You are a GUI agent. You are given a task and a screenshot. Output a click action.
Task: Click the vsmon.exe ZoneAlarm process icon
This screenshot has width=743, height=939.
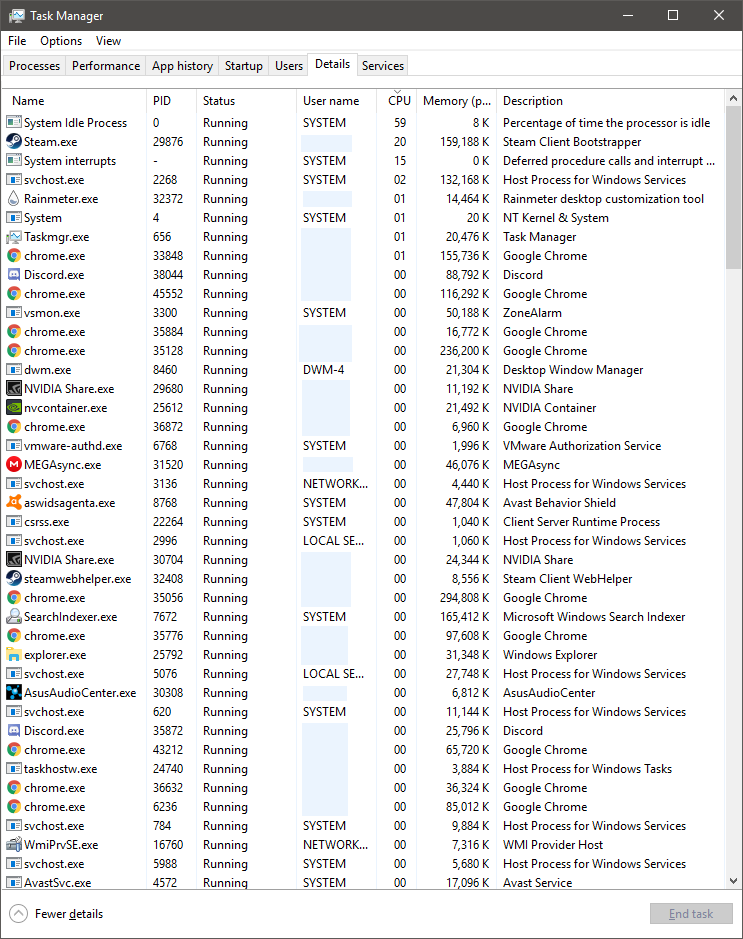click(14, 313)
